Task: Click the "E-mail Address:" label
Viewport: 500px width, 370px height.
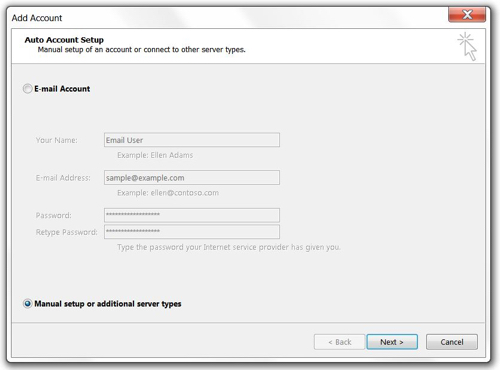Action: (x=63, y=178)
